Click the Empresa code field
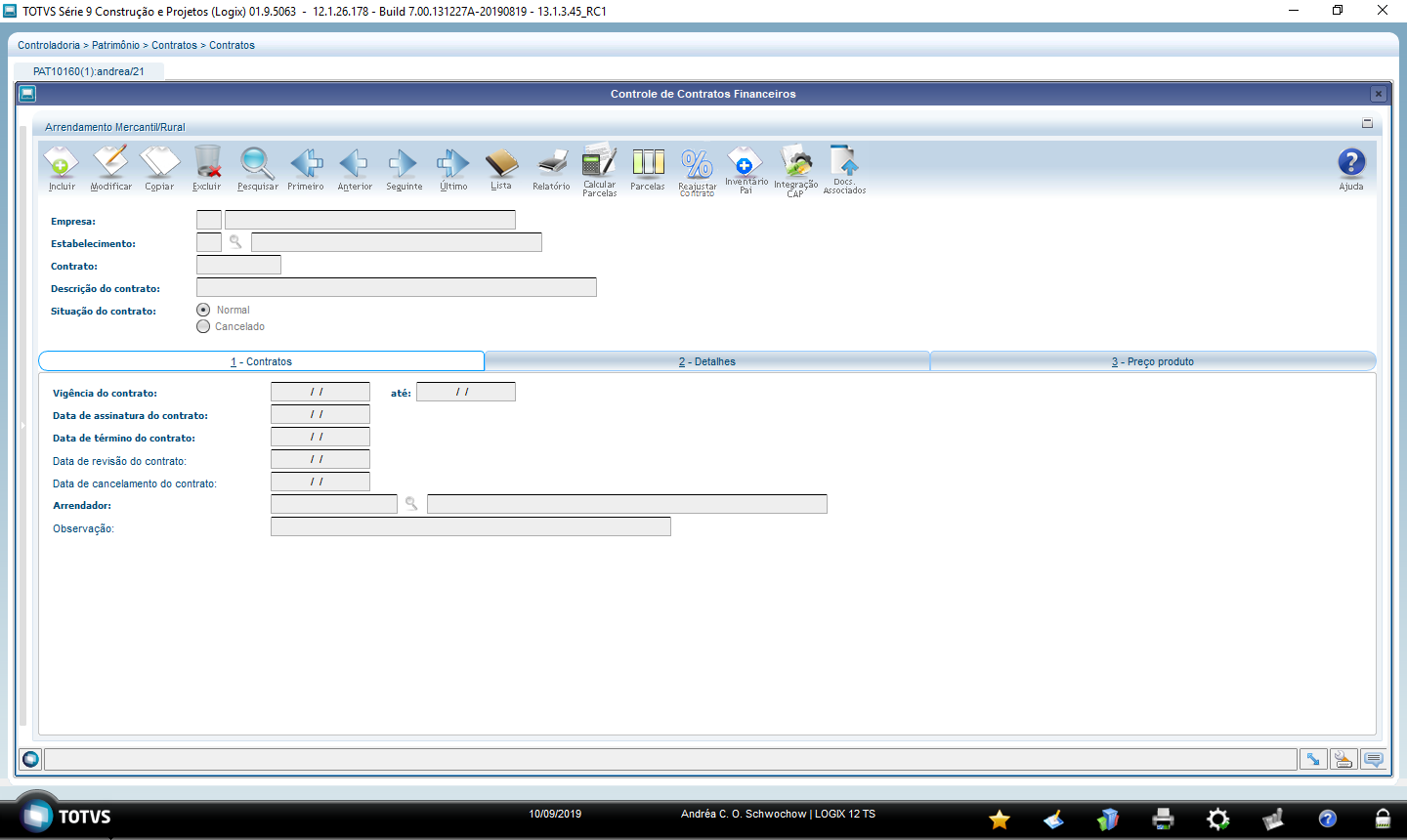 point(209,220)
